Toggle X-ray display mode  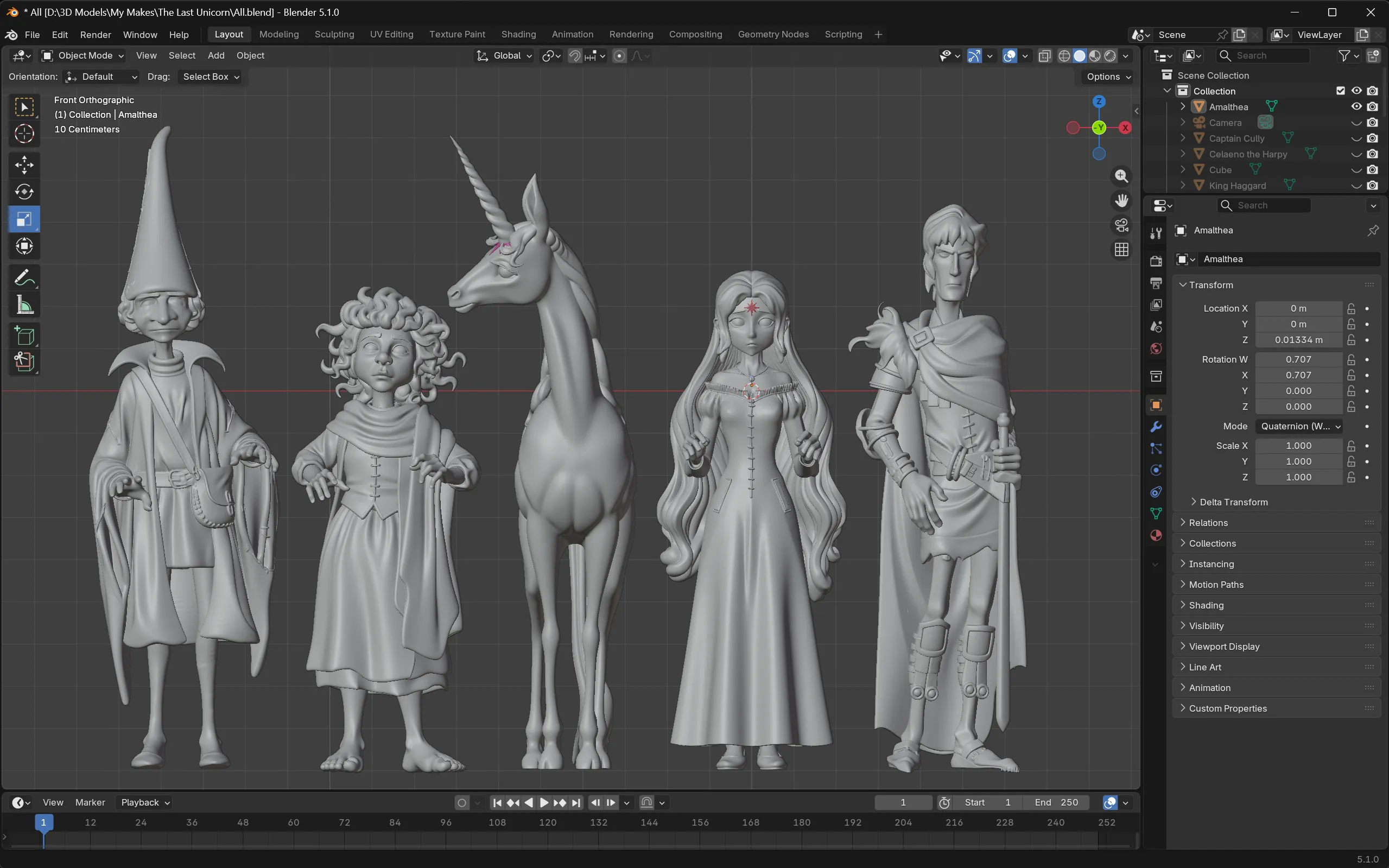[x=1045, y=56]
